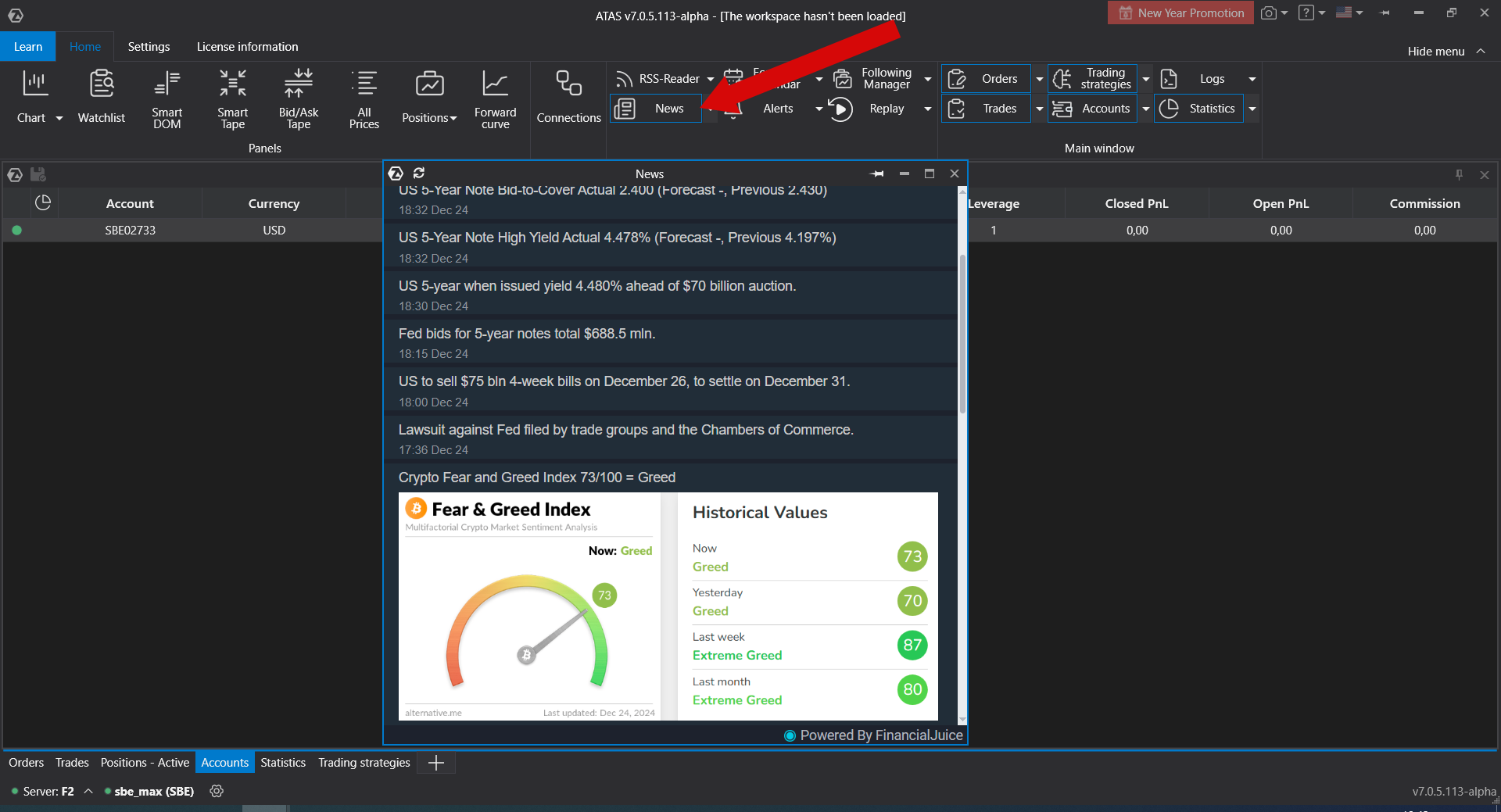Viewport: 1501px width, 812px height.
Task: Open the Alerts panel
Action: (766, 109)
